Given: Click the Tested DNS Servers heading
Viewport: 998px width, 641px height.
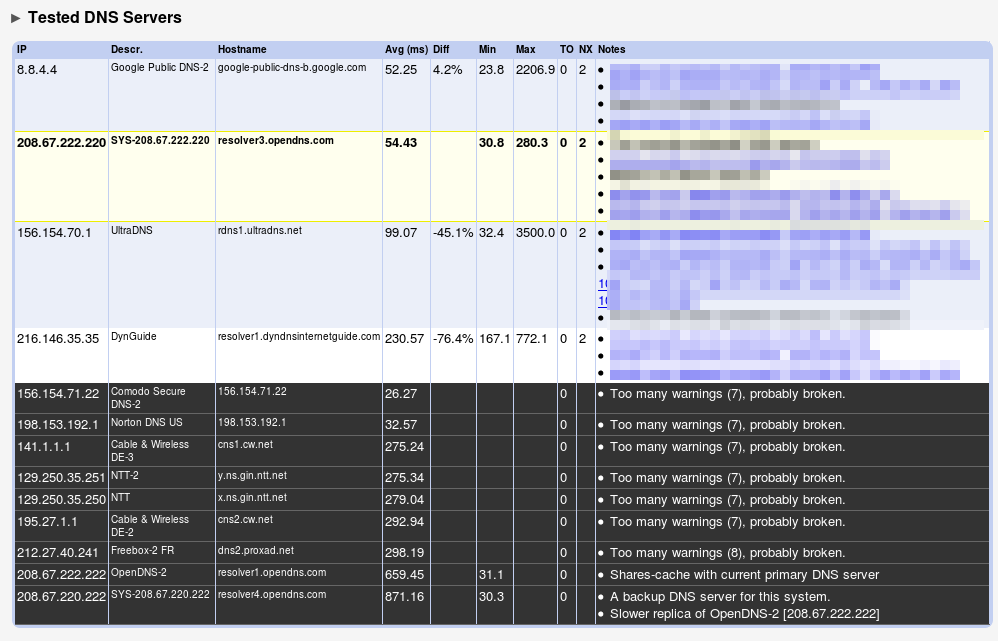Looking at the screenshot, I should (104, 18).
